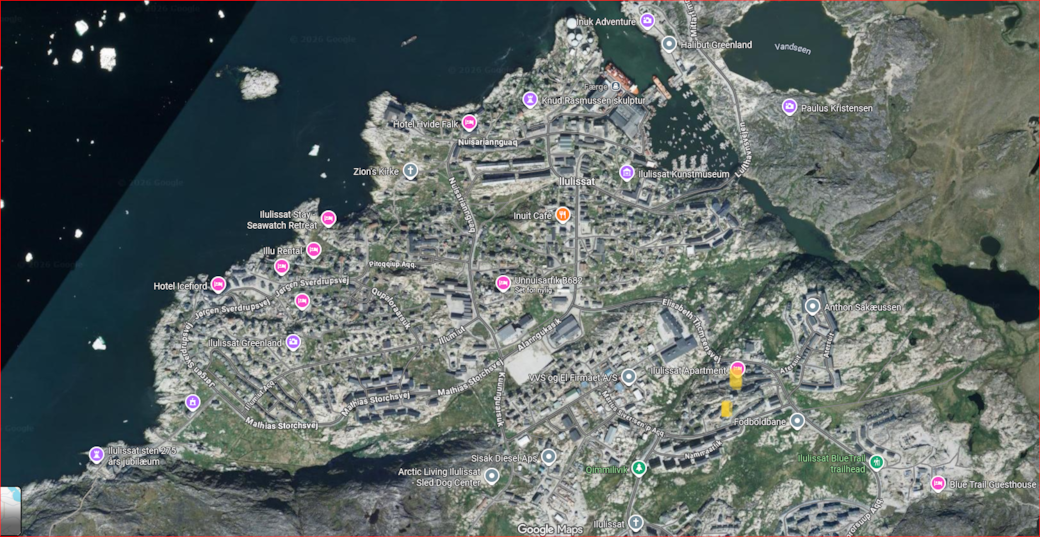
Task: Click the Paulus Kristensen photo pin
Action: pyautogui.click(x=789, y=106)
